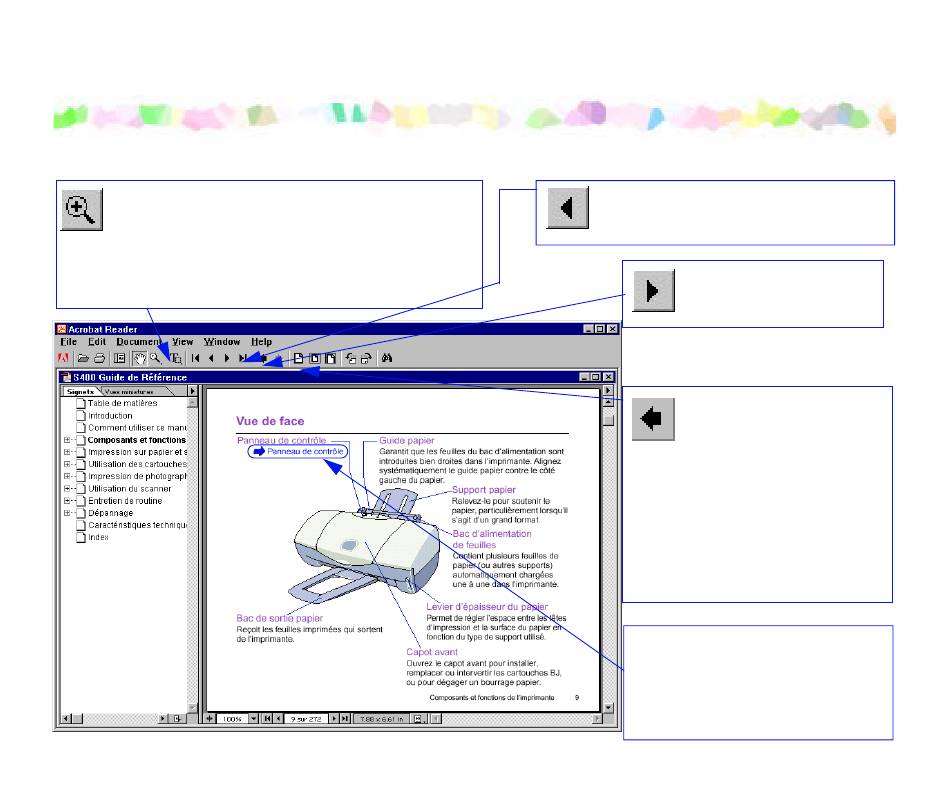The image size is (950, 792).
Task: Click bookmarks pane horizontal scroll right arrow
Action: pyautogui.click(x=163, y=719)
